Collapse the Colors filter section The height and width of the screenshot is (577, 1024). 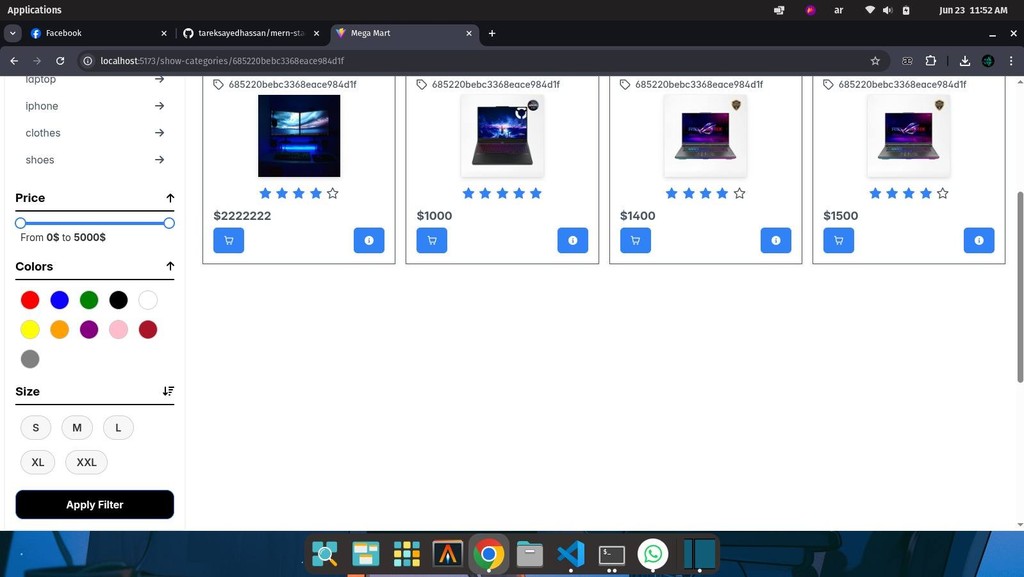click(170, 266)
